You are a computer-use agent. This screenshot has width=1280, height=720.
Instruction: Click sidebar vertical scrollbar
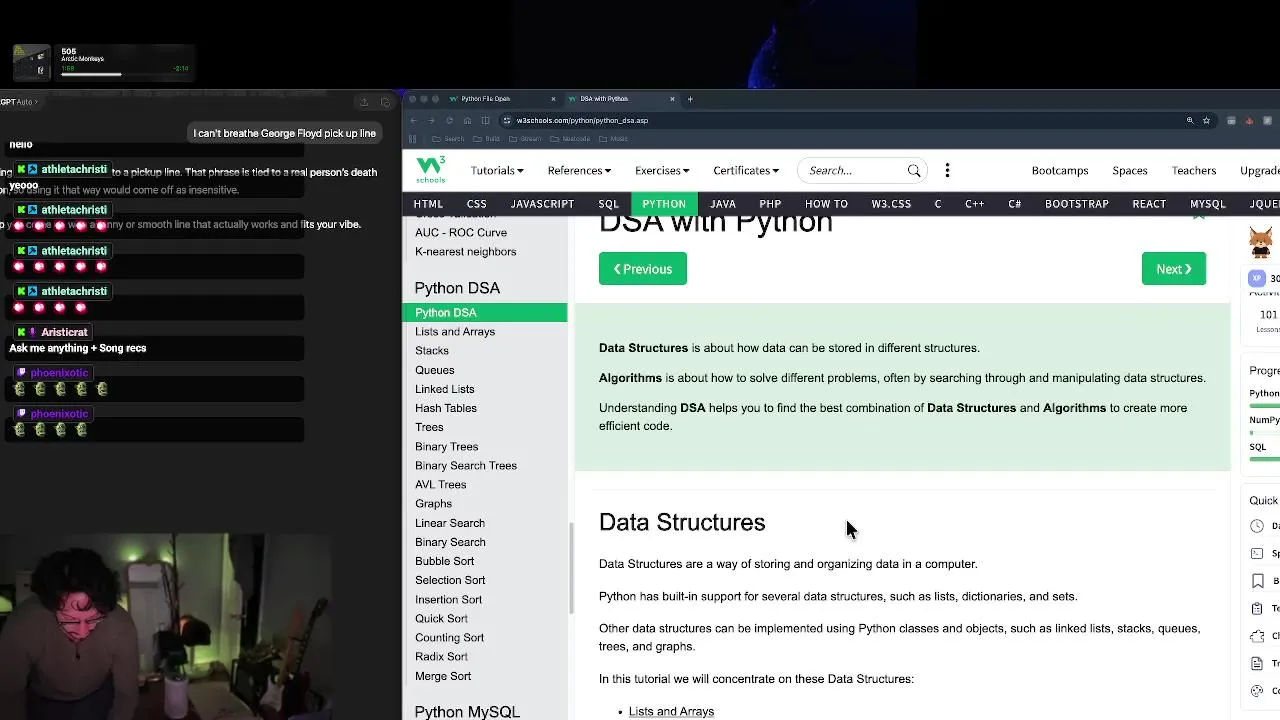[x=571, y=568]
